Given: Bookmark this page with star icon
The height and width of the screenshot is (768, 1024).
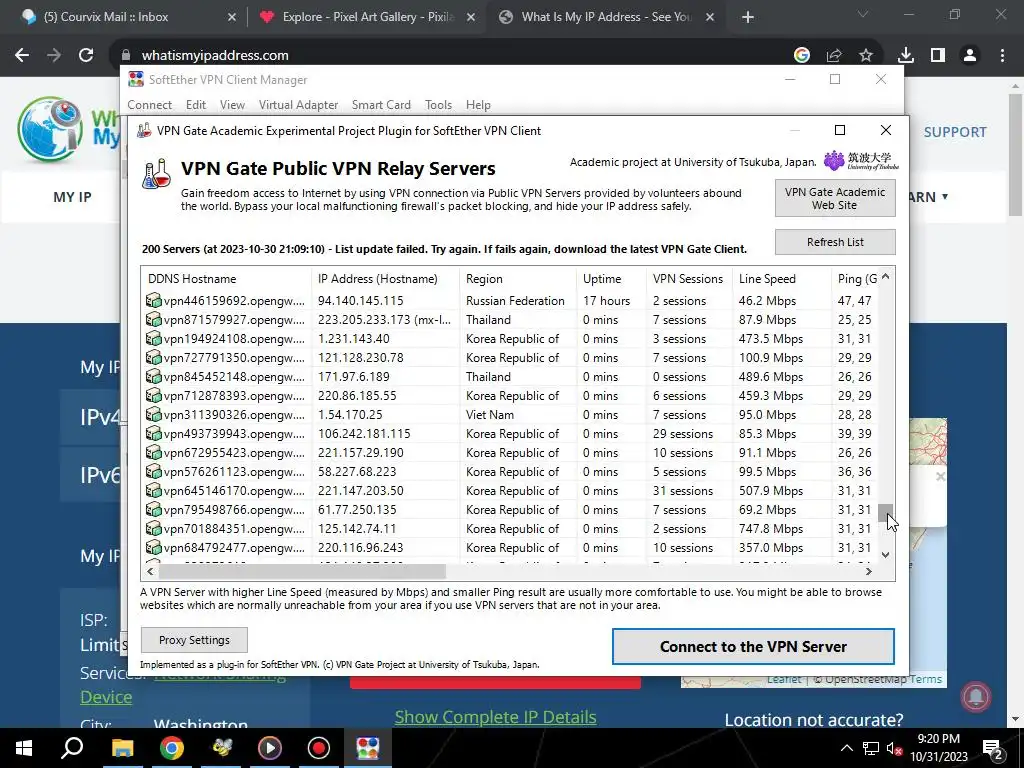Looking at the screenshot, I should pos(866,56).
